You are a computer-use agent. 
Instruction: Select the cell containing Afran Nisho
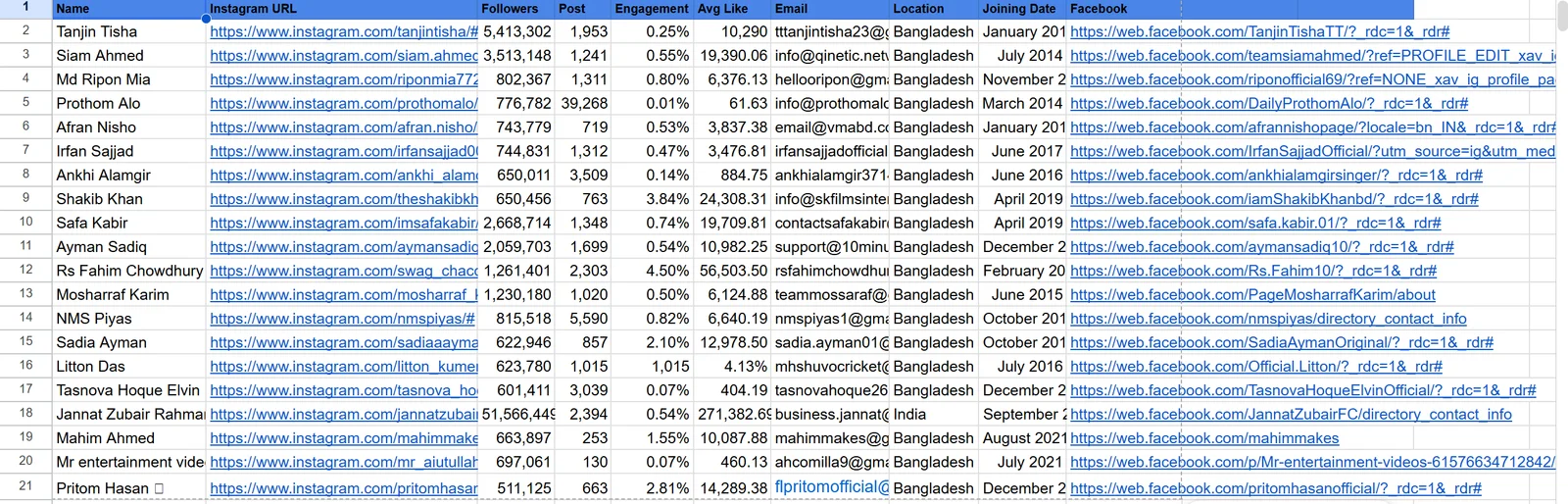(128, 127)
